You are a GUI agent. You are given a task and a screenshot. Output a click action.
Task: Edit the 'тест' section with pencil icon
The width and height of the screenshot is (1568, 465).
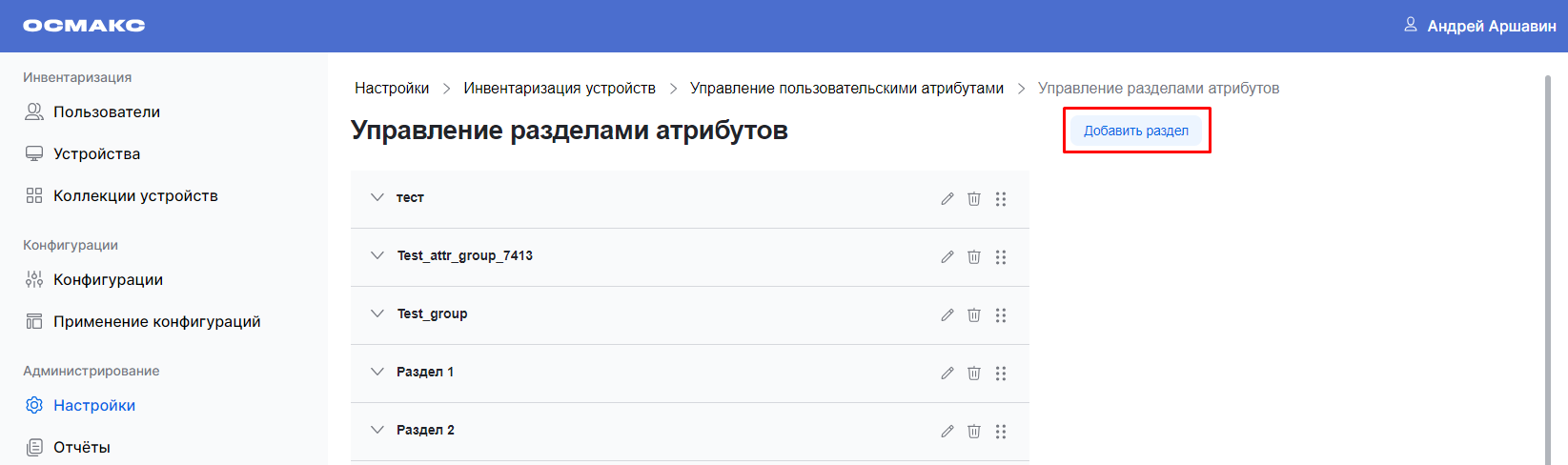tap(947, 199)
